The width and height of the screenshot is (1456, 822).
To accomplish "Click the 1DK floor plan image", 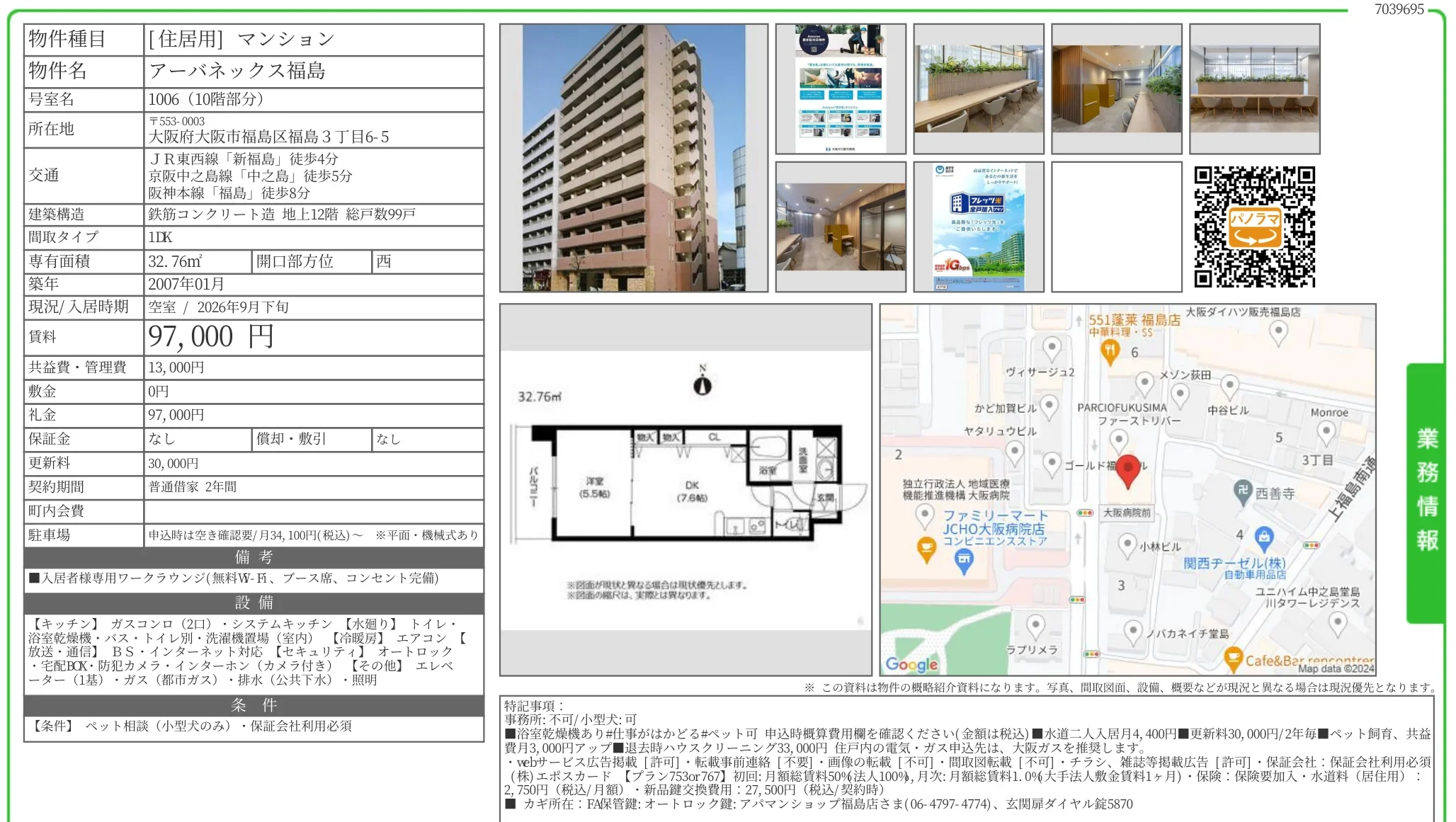I will pos(686,490).
